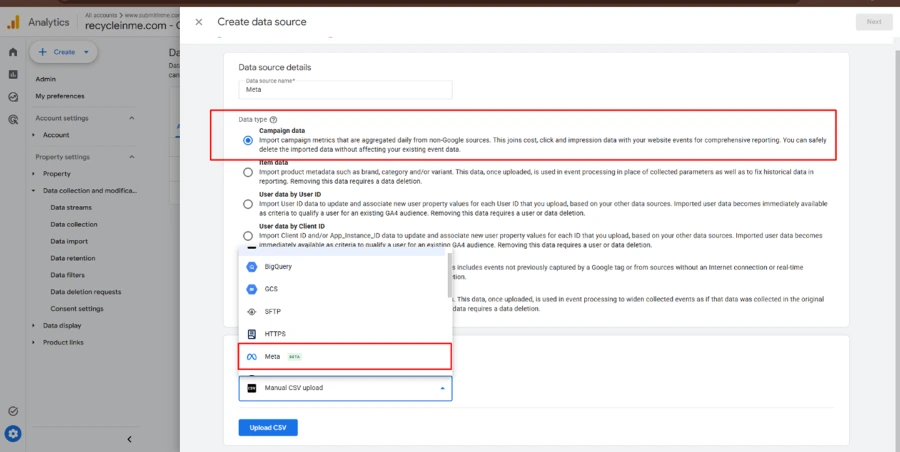Screen dimensions: 900x452
Task: Click the recycleinme.com property selector
Action: (132, 25)
